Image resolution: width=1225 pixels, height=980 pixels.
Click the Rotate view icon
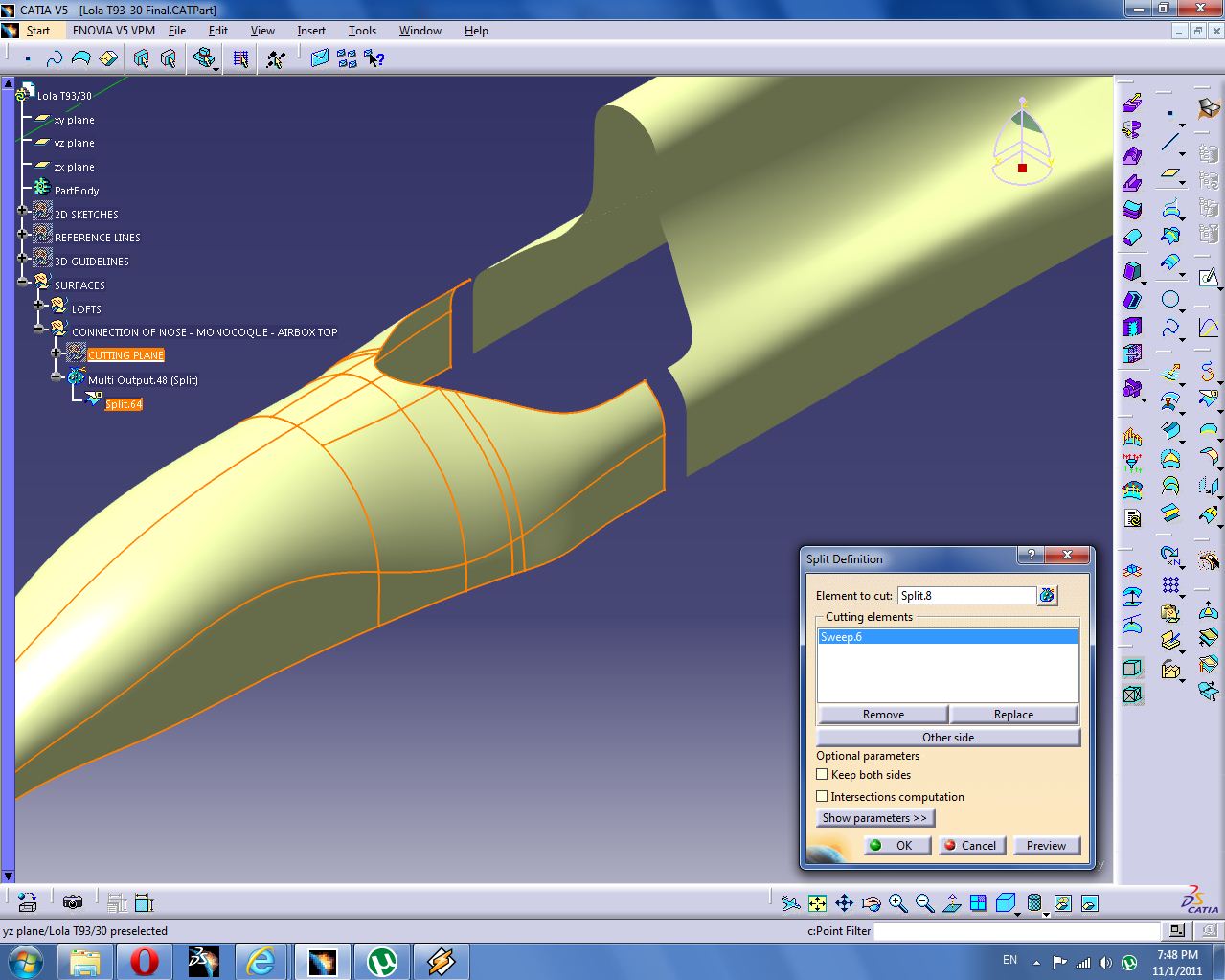click(871, 902)
